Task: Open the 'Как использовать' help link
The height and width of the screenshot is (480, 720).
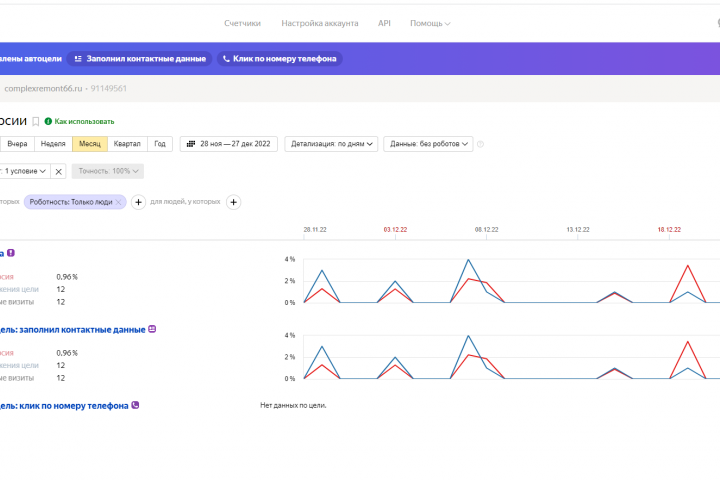Action: [x=84, y=122]
